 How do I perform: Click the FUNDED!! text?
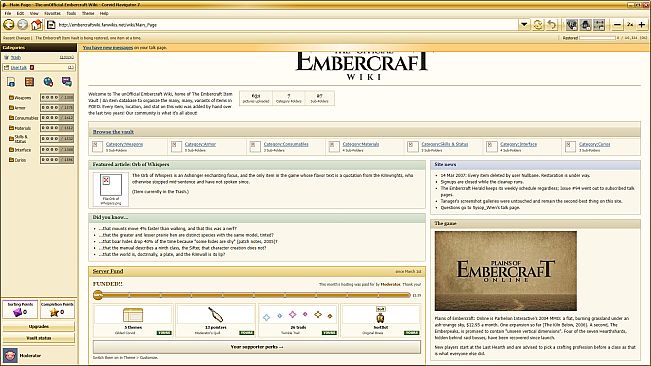pyautogui.click(x=108, y=284)
